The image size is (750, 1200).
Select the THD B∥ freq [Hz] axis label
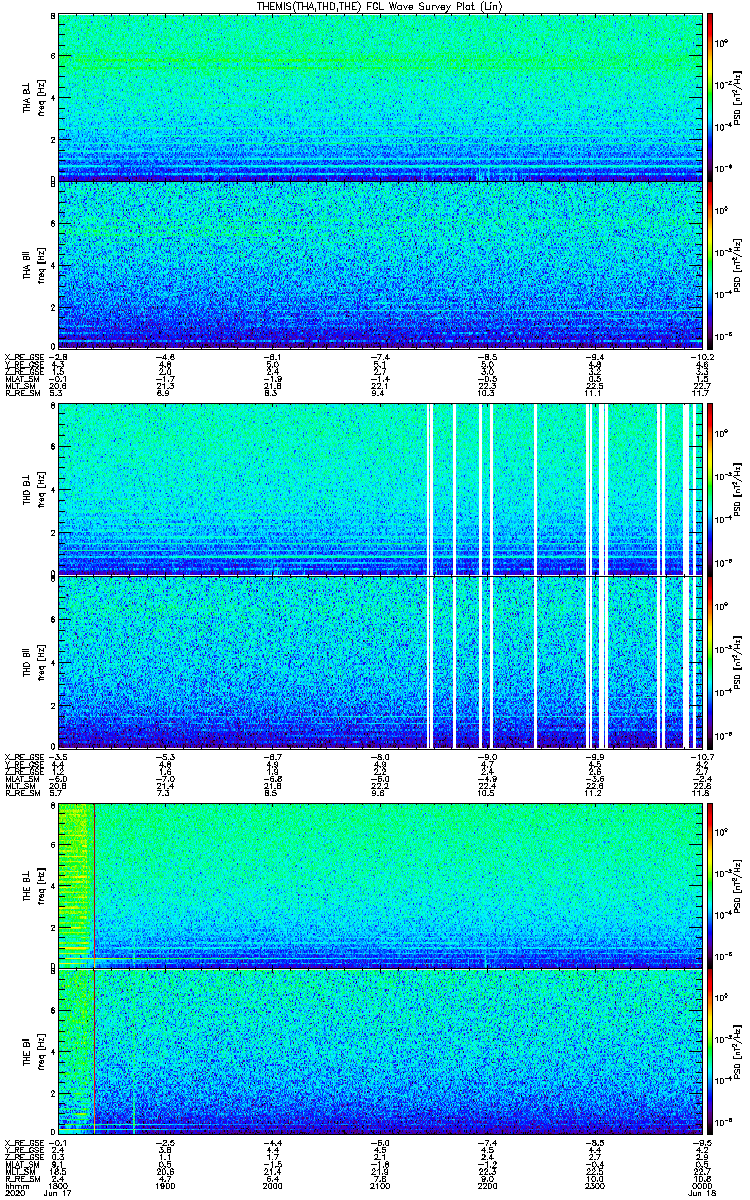coord(41,661)
